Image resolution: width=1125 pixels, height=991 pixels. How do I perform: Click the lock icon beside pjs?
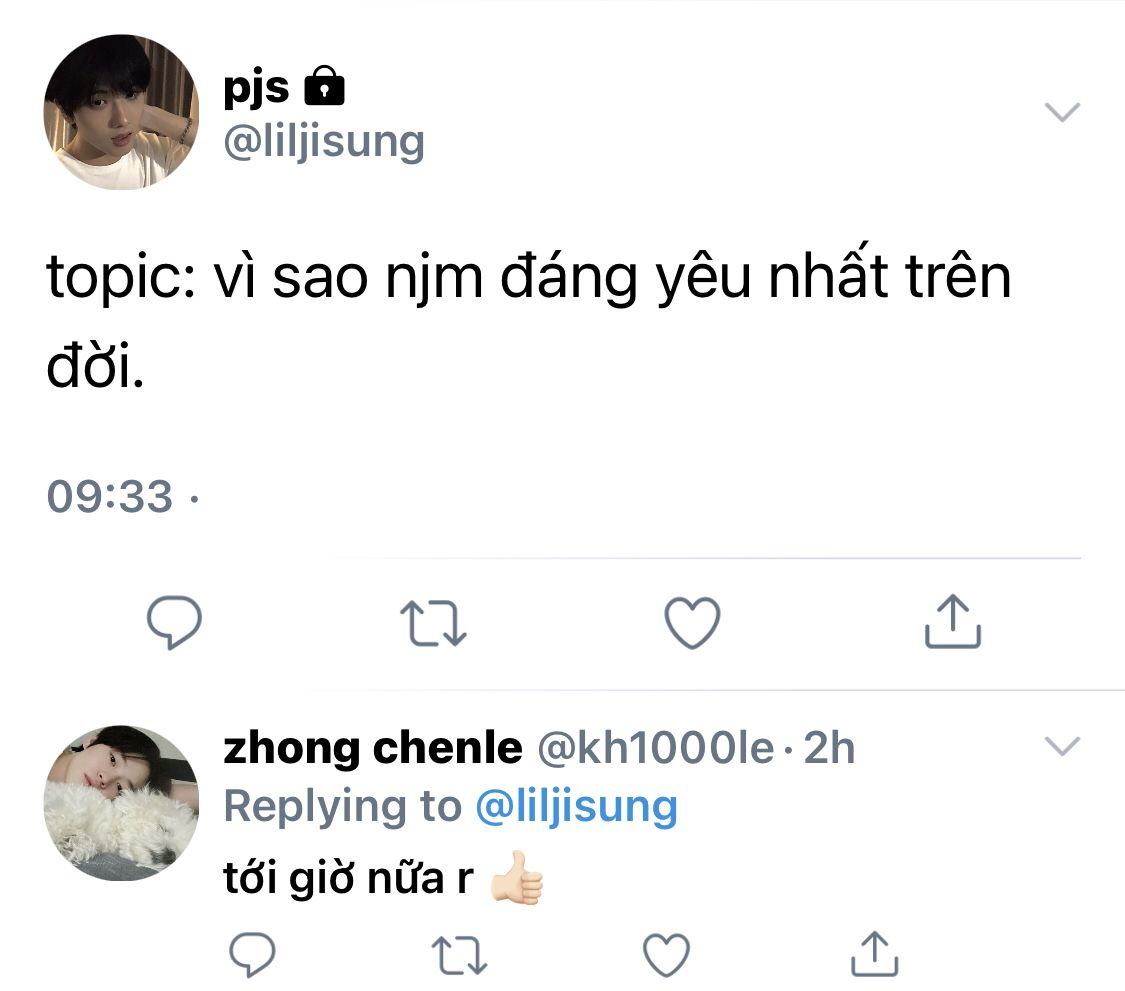(322, 87)
